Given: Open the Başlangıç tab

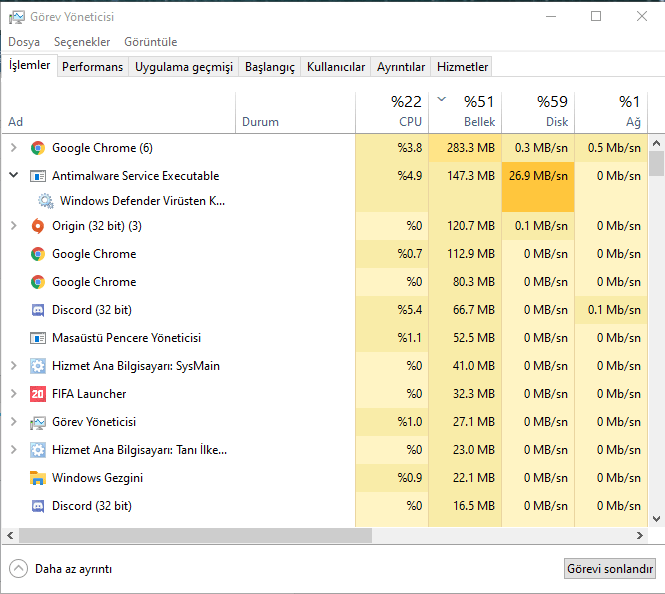Looking at the screenshot, I should pyautogui.click(x=270, y=67).
